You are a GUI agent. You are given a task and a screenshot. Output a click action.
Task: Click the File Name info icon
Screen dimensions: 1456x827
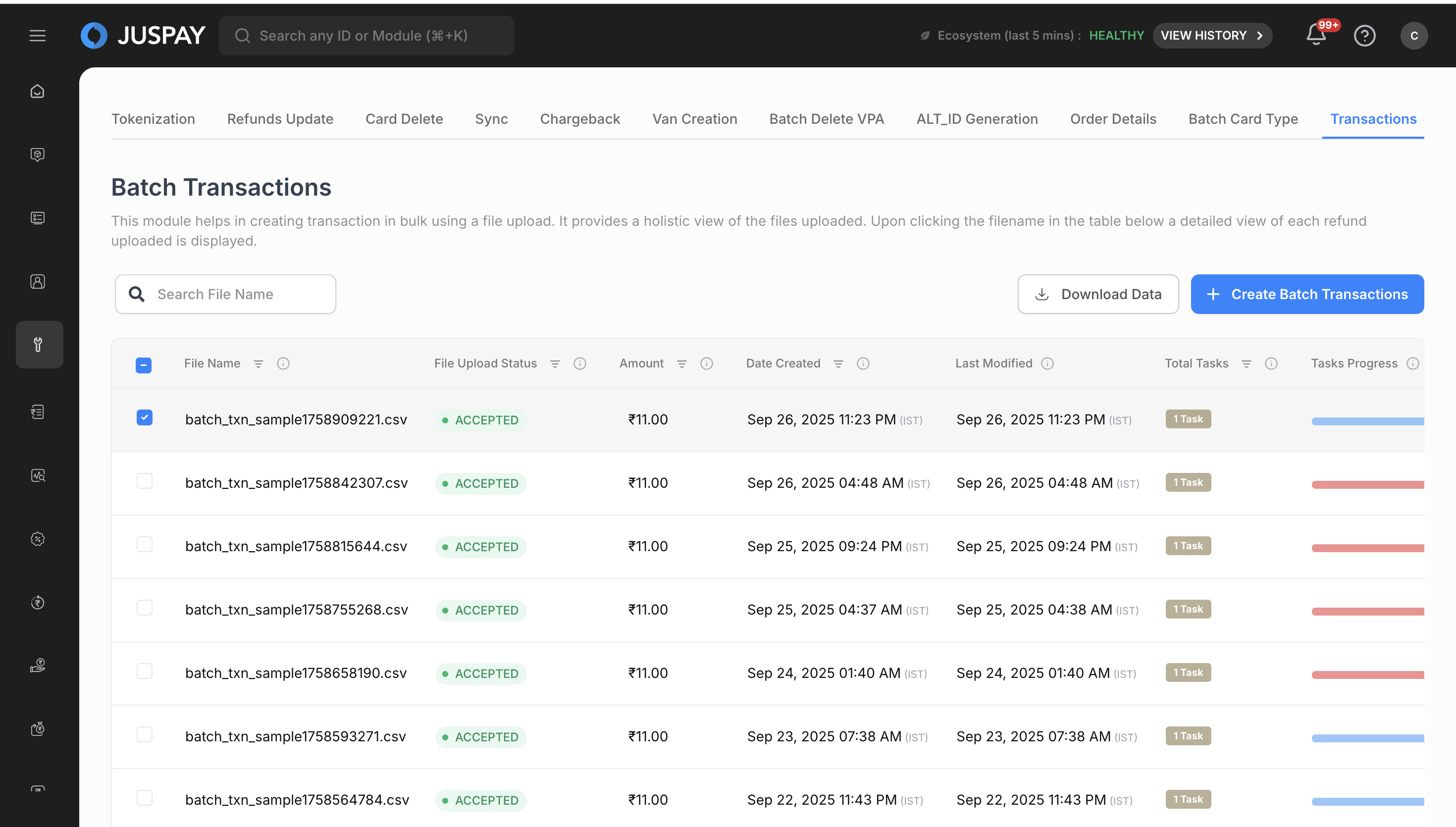(283, 363)
